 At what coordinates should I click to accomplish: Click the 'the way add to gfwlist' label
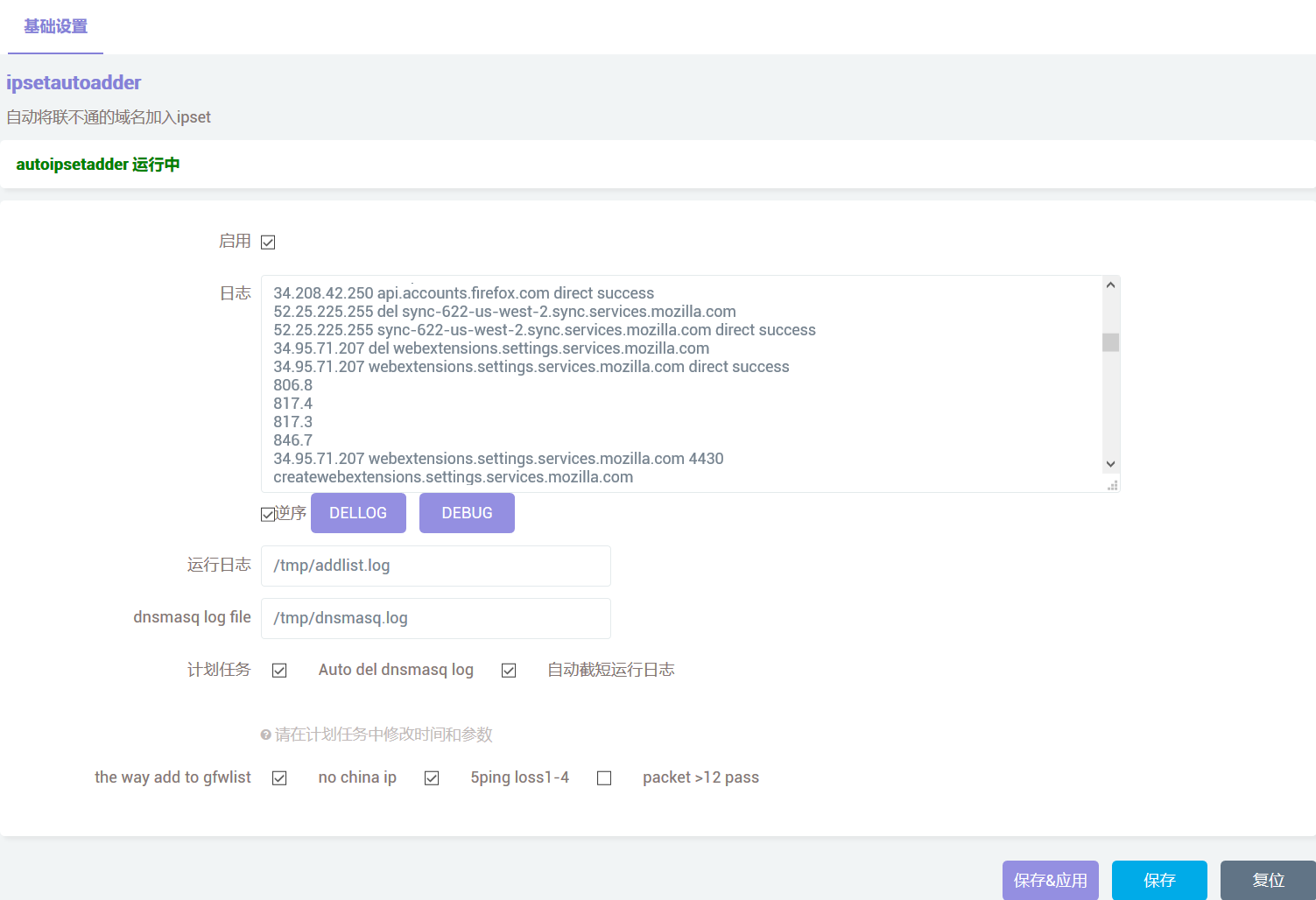(x=172, y=777)
